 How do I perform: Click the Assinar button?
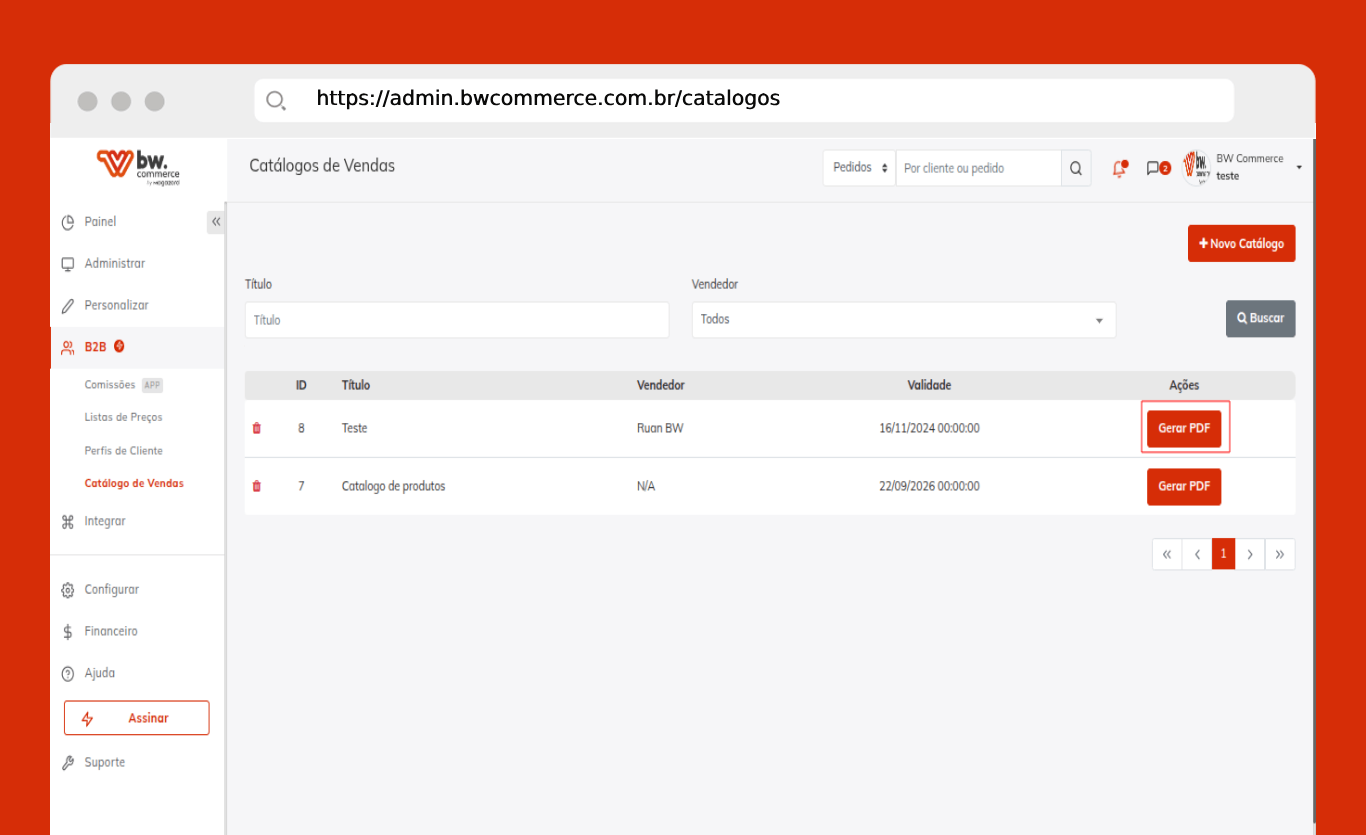coord(137,718)
